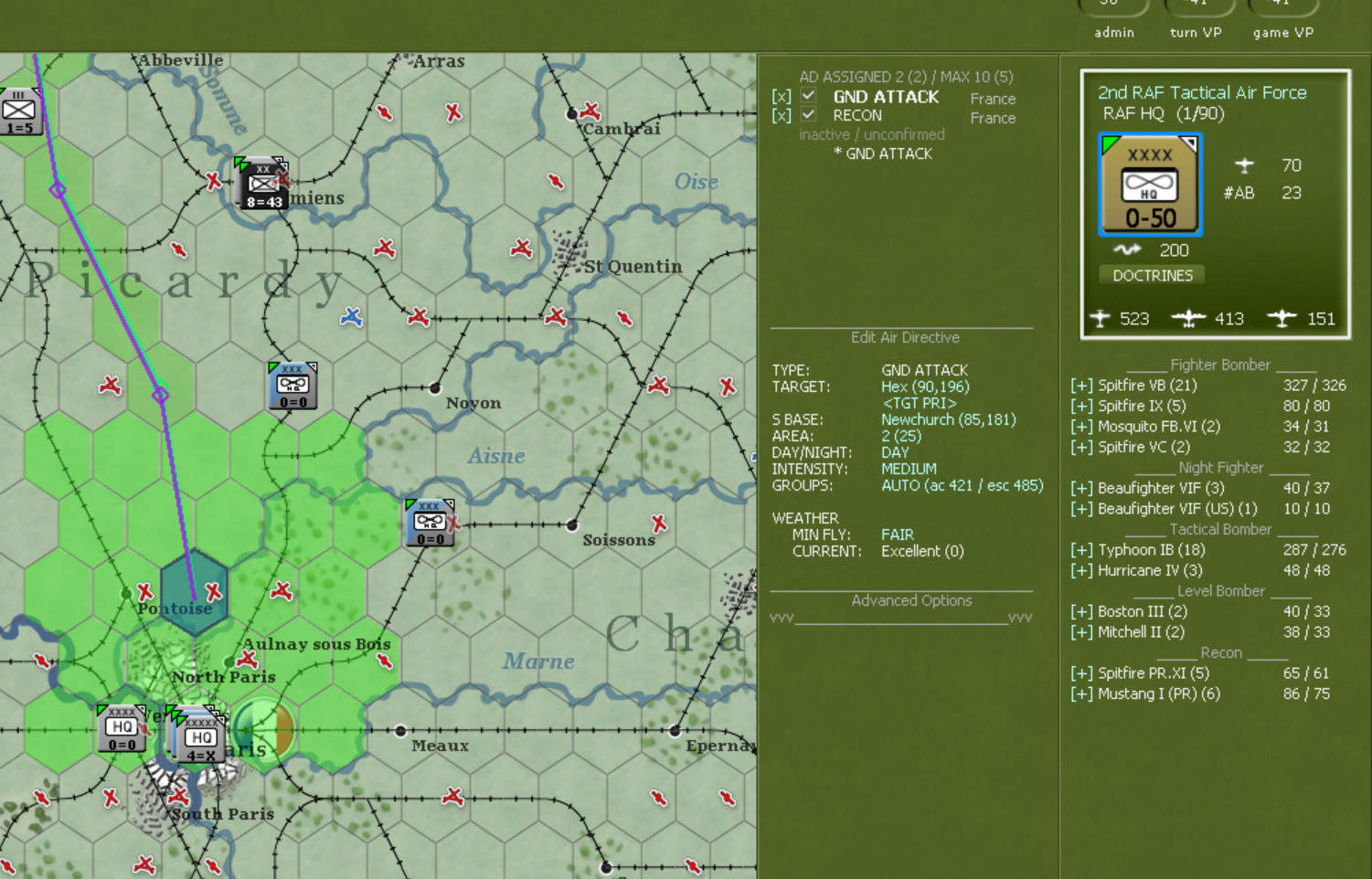This screenshot has width=1372, height=879.
Task: Expand the Hurricane IV (3) group list
Action: (x=1081, y=570)
